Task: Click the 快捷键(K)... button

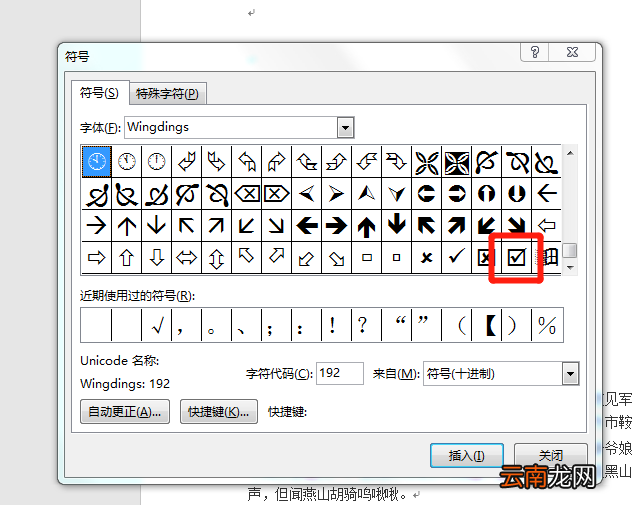Action: pos(218,412)
